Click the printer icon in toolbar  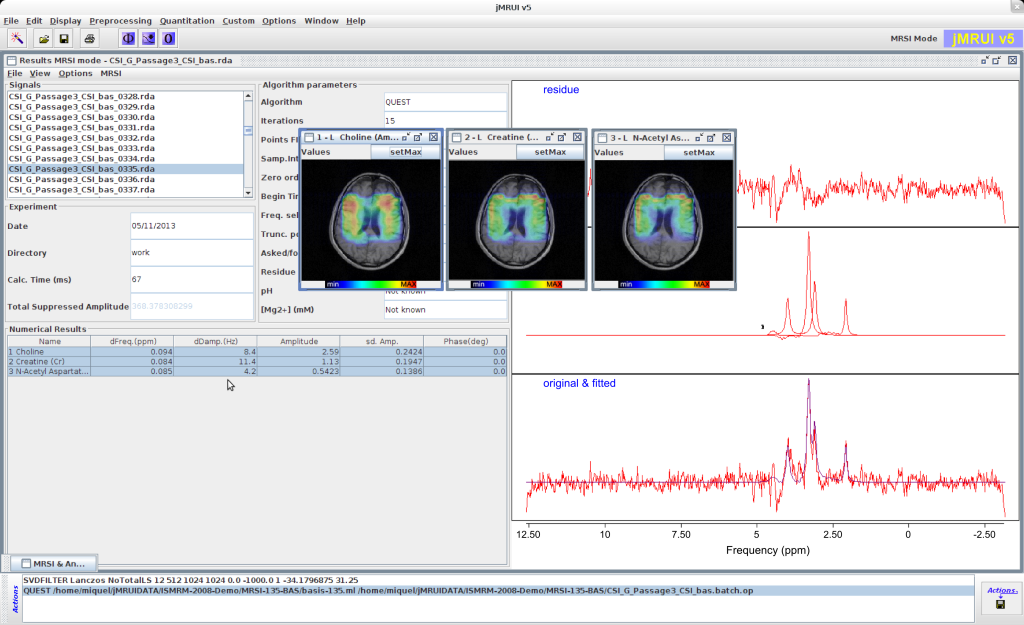pos(89,38)
